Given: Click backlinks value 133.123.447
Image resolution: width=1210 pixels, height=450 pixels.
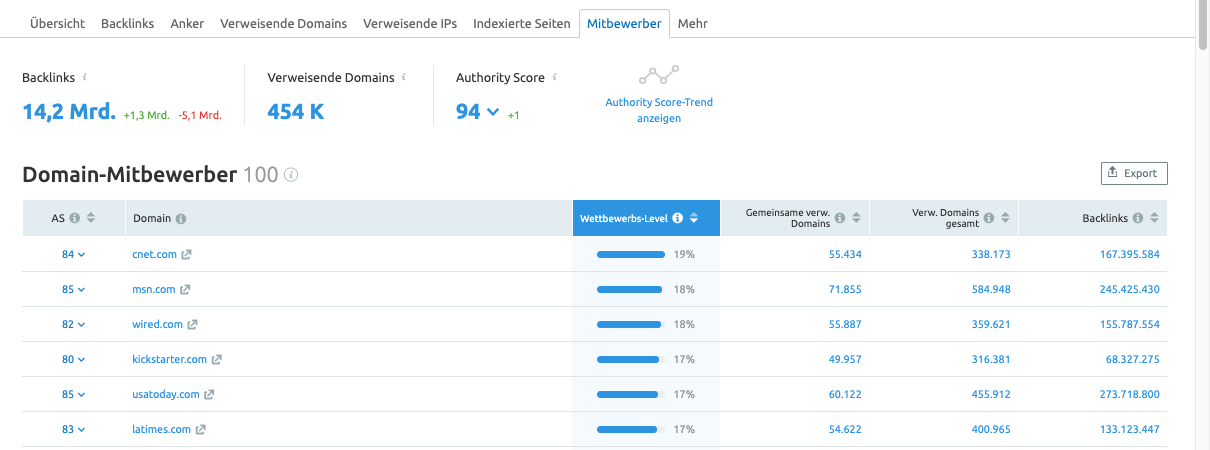Looking at the screenshot, I should tap(1128, 430).
